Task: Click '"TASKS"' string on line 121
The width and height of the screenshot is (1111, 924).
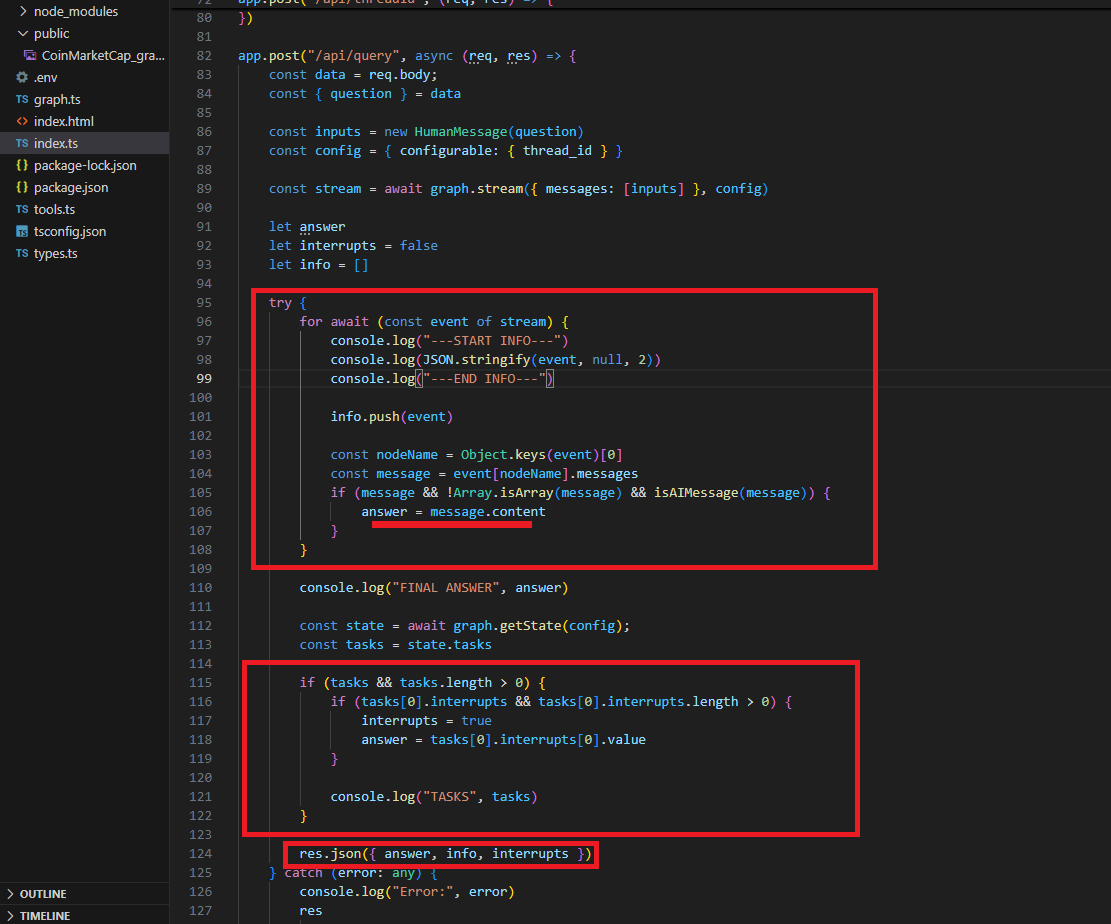Action: tap(449, 796)
